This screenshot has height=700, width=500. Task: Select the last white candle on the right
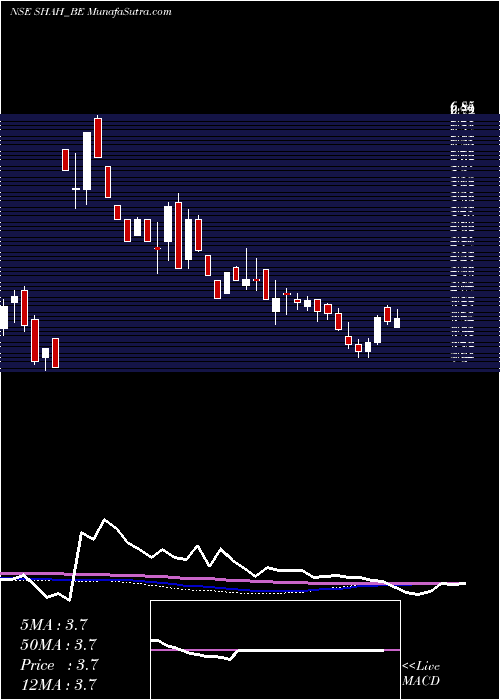[x=397, y=323]
